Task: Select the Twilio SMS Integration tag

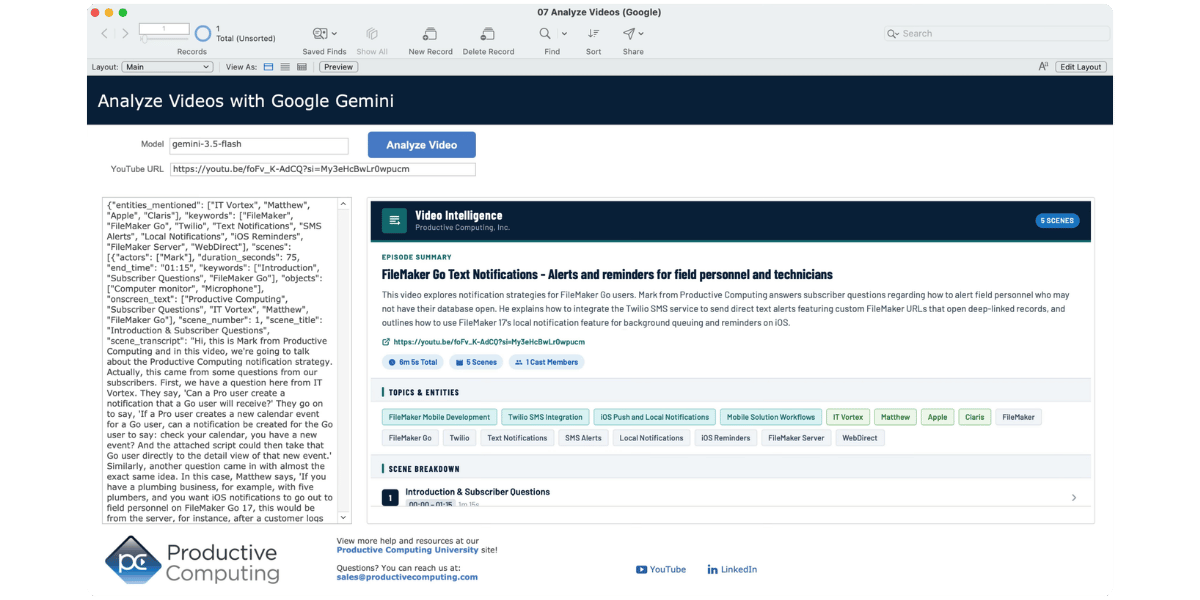Action: [x=545, y=417]
